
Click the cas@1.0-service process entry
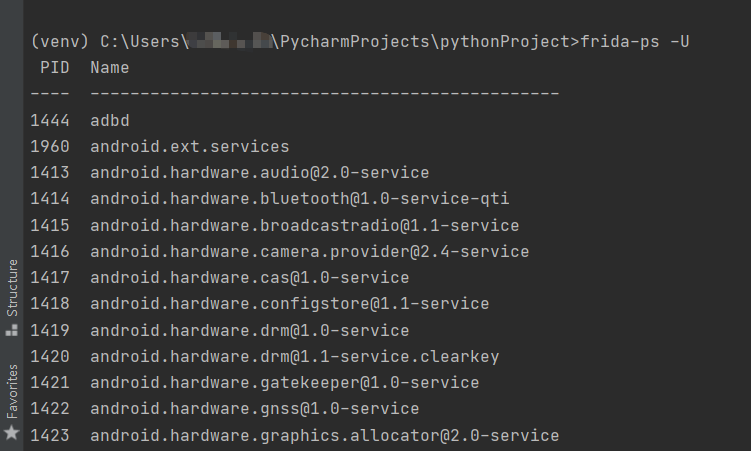tap(249, 277)
